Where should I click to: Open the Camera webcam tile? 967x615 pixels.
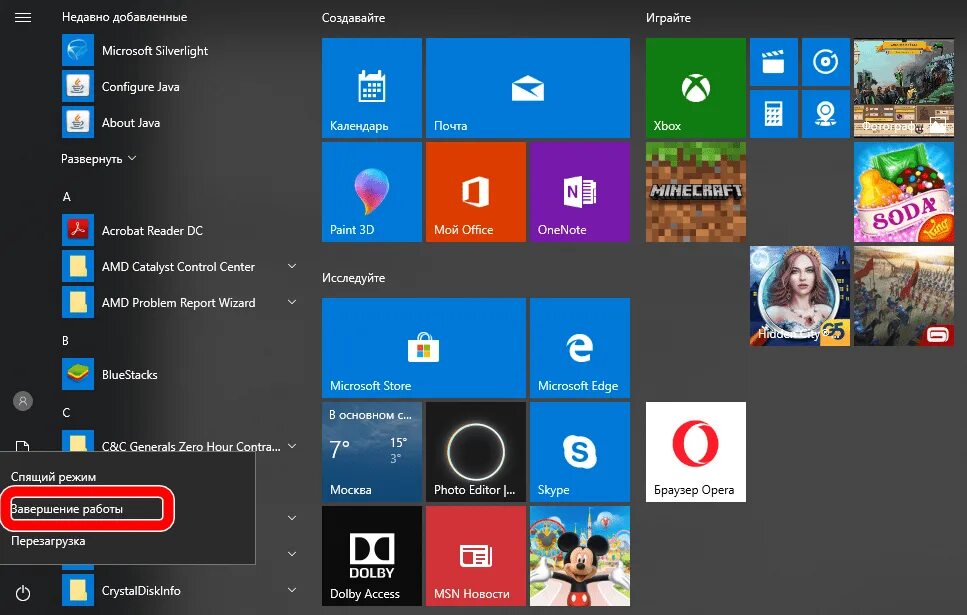click(x=826, y=114)
